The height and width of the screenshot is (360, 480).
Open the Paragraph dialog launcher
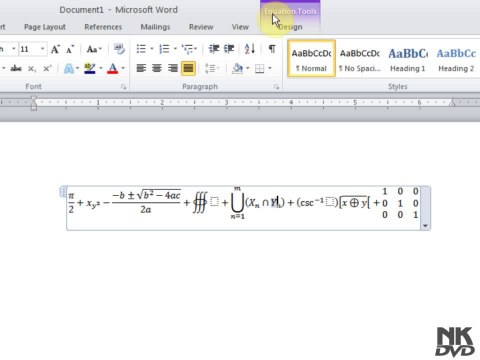coord(276,87)
